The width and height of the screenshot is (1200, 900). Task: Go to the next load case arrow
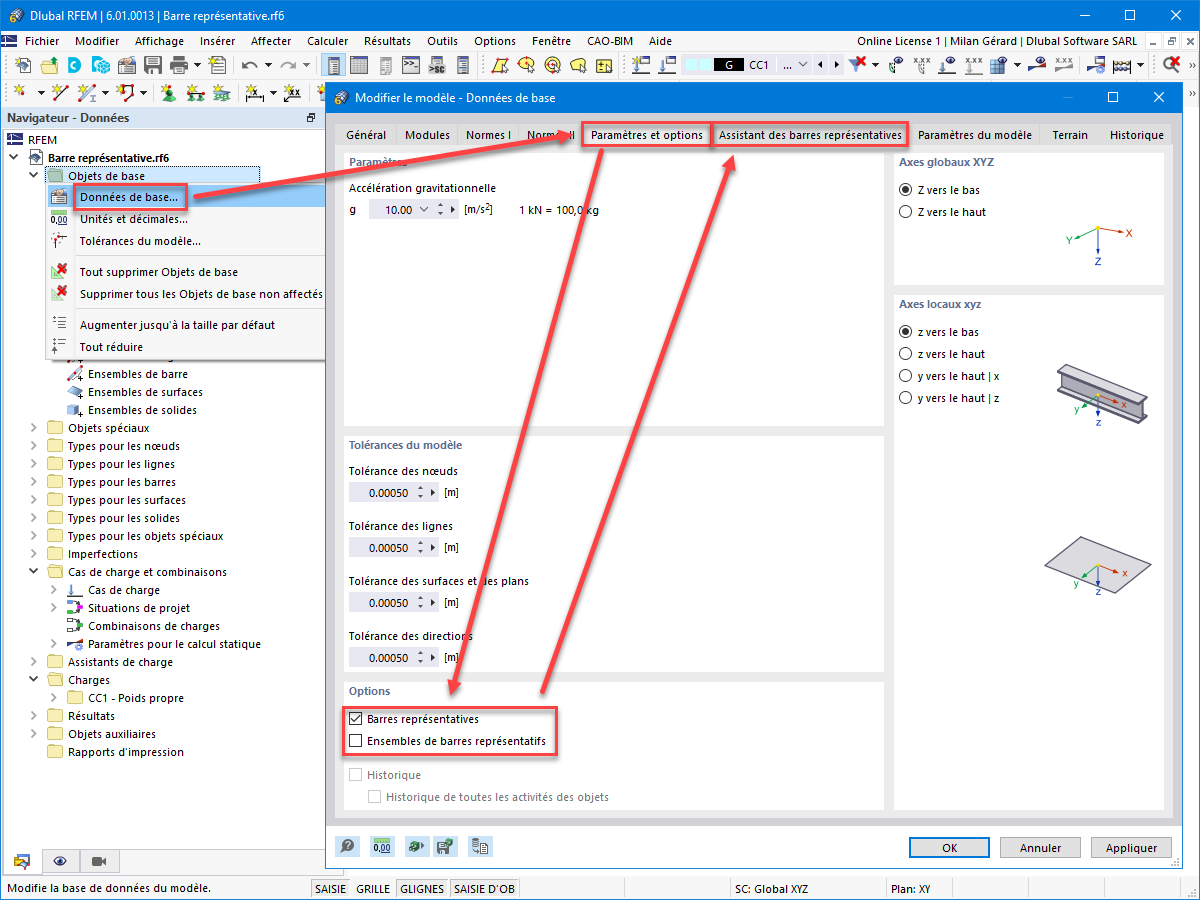tap(836, 65)
